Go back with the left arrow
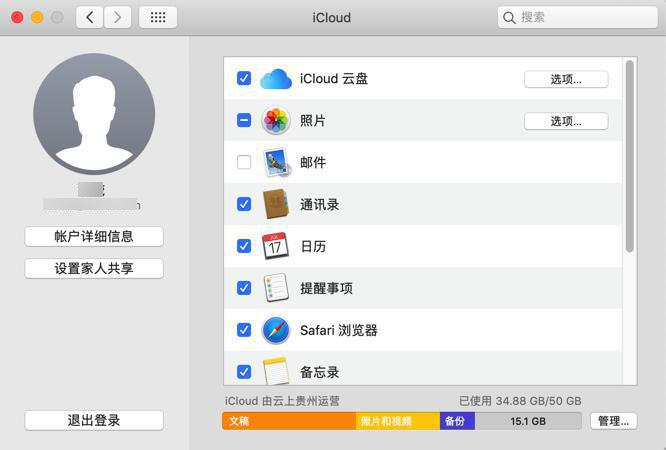 click(x=90, y=17)
